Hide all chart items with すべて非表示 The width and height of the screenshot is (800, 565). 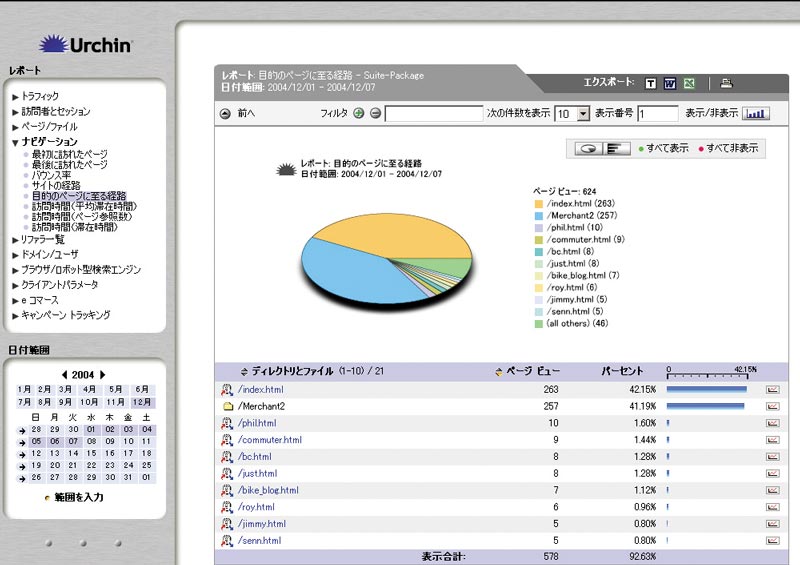(731, 148)
